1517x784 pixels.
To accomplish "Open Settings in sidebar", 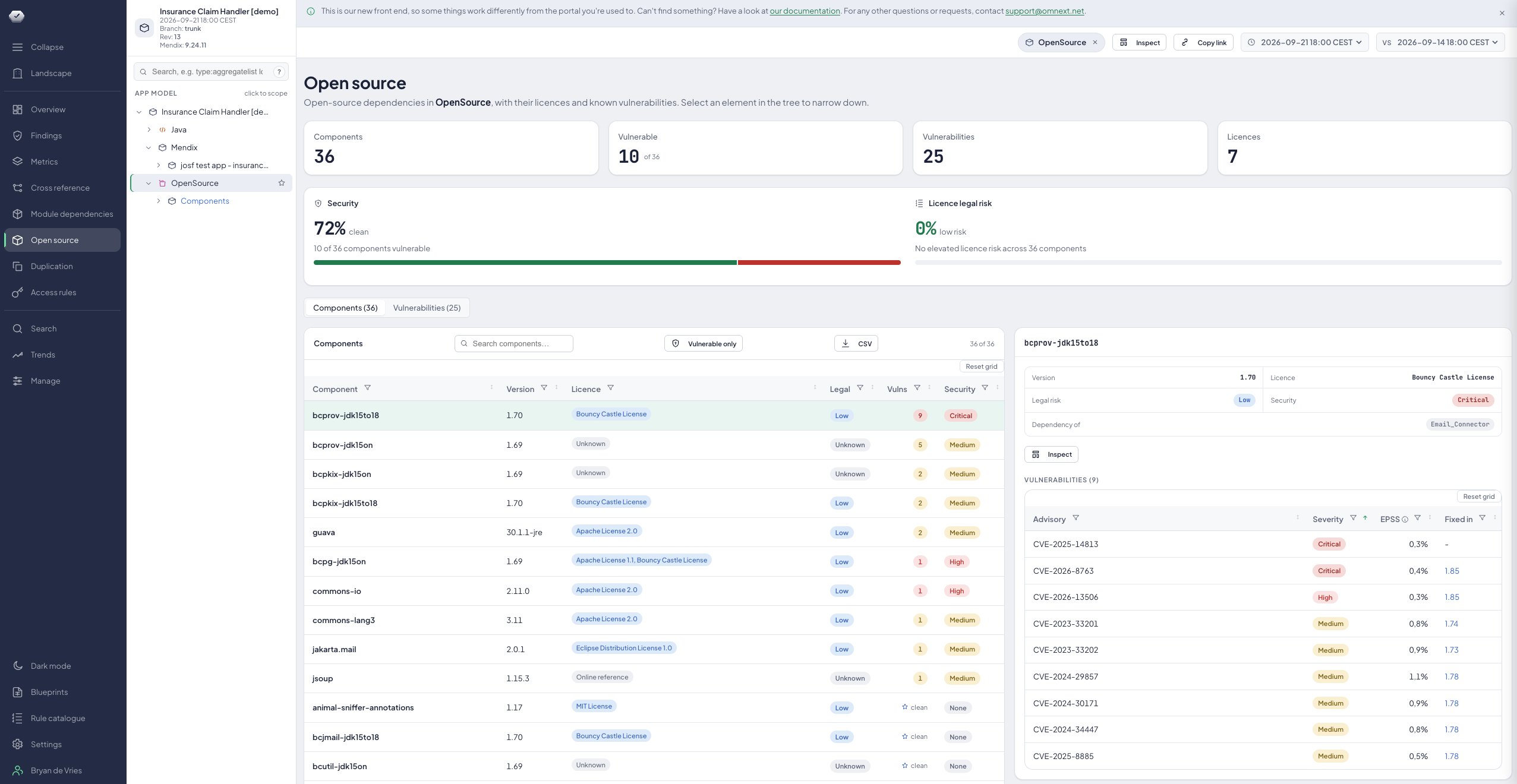I will 62,744.
